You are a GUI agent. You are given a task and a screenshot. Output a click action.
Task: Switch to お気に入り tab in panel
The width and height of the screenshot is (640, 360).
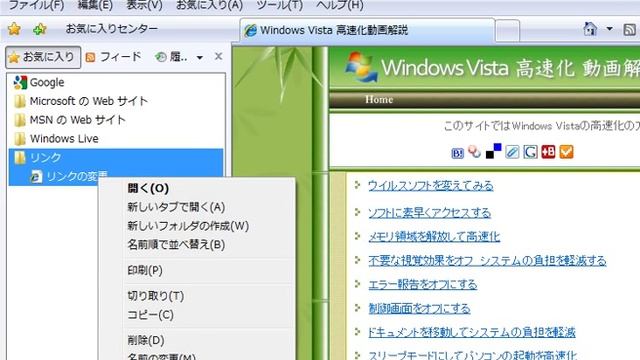tap(43, 57)
